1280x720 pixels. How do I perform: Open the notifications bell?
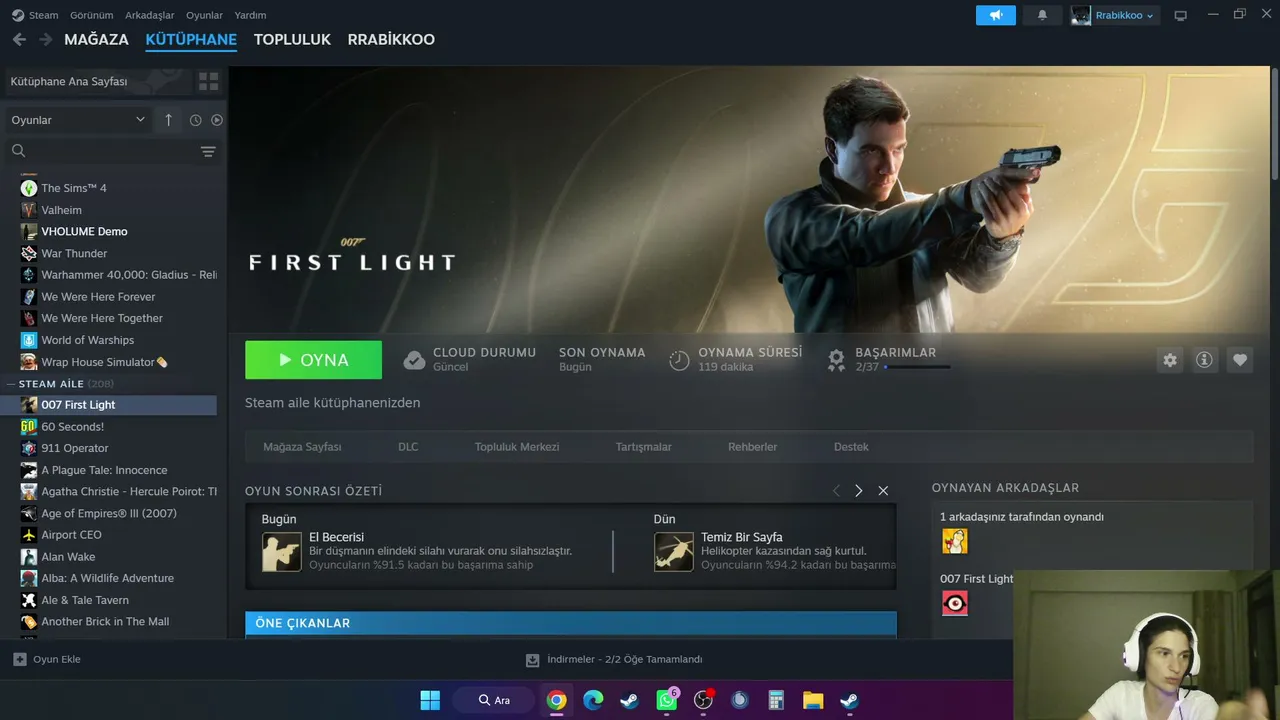click(1042, 15)
